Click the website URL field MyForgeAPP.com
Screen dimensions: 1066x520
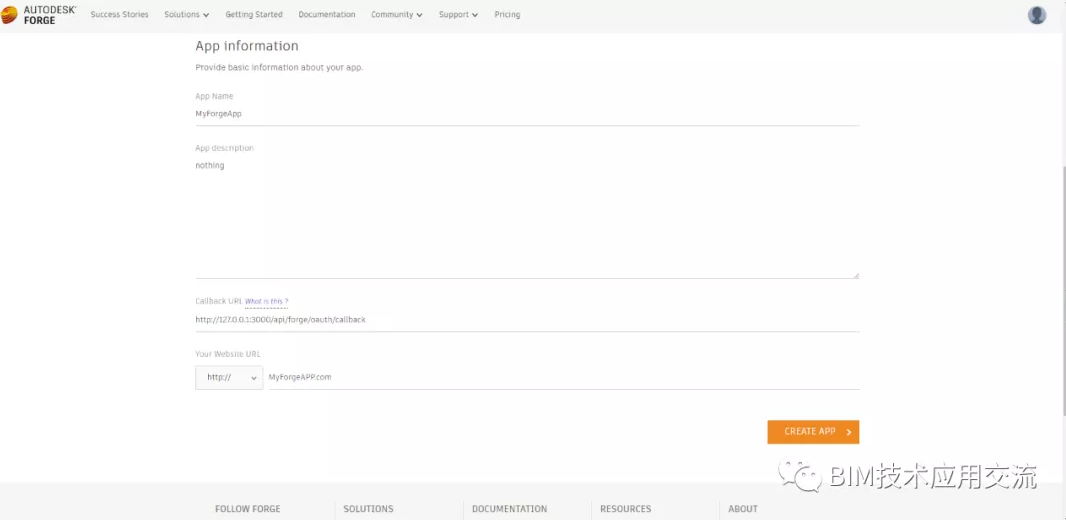(x=560, y=377)
